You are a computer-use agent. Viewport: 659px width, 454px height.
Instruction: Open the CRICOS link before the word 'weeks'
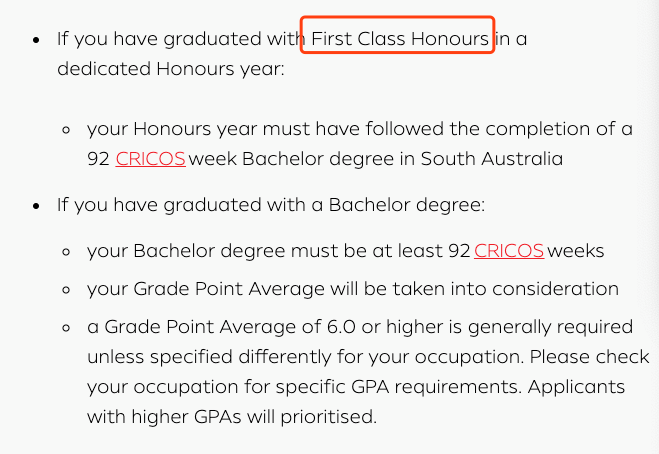pyautogui.click(x=509, y=251)
